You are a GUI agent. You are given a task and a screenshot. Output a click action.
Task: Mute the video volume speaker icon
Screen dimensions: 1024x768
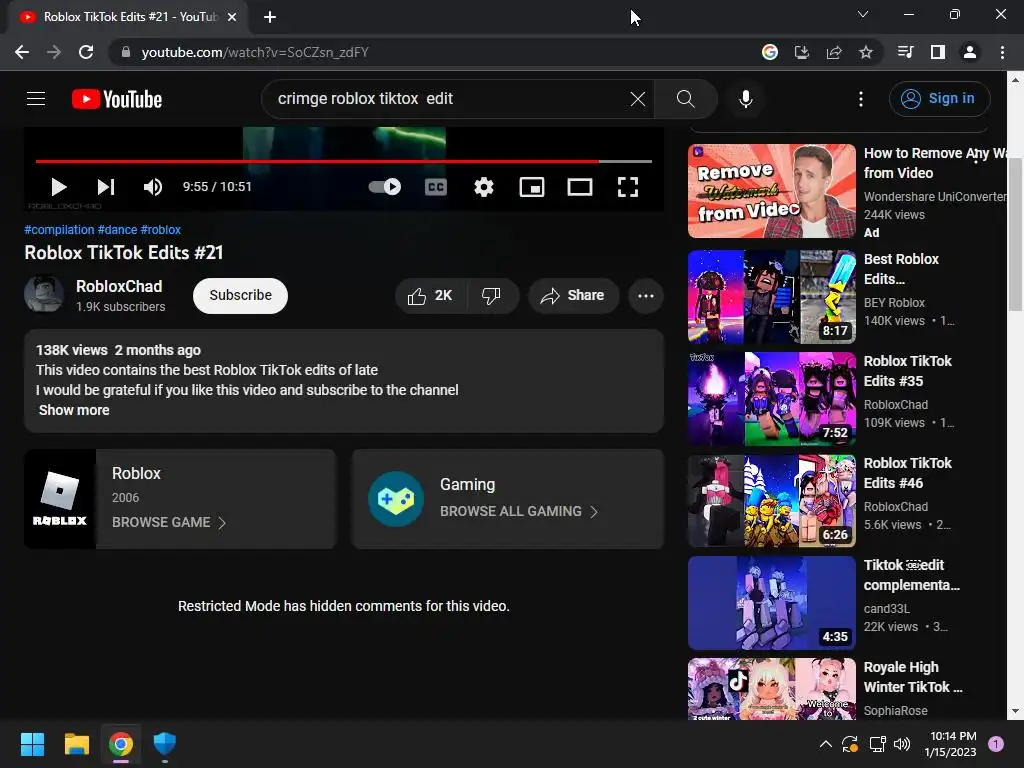(153, 187)
